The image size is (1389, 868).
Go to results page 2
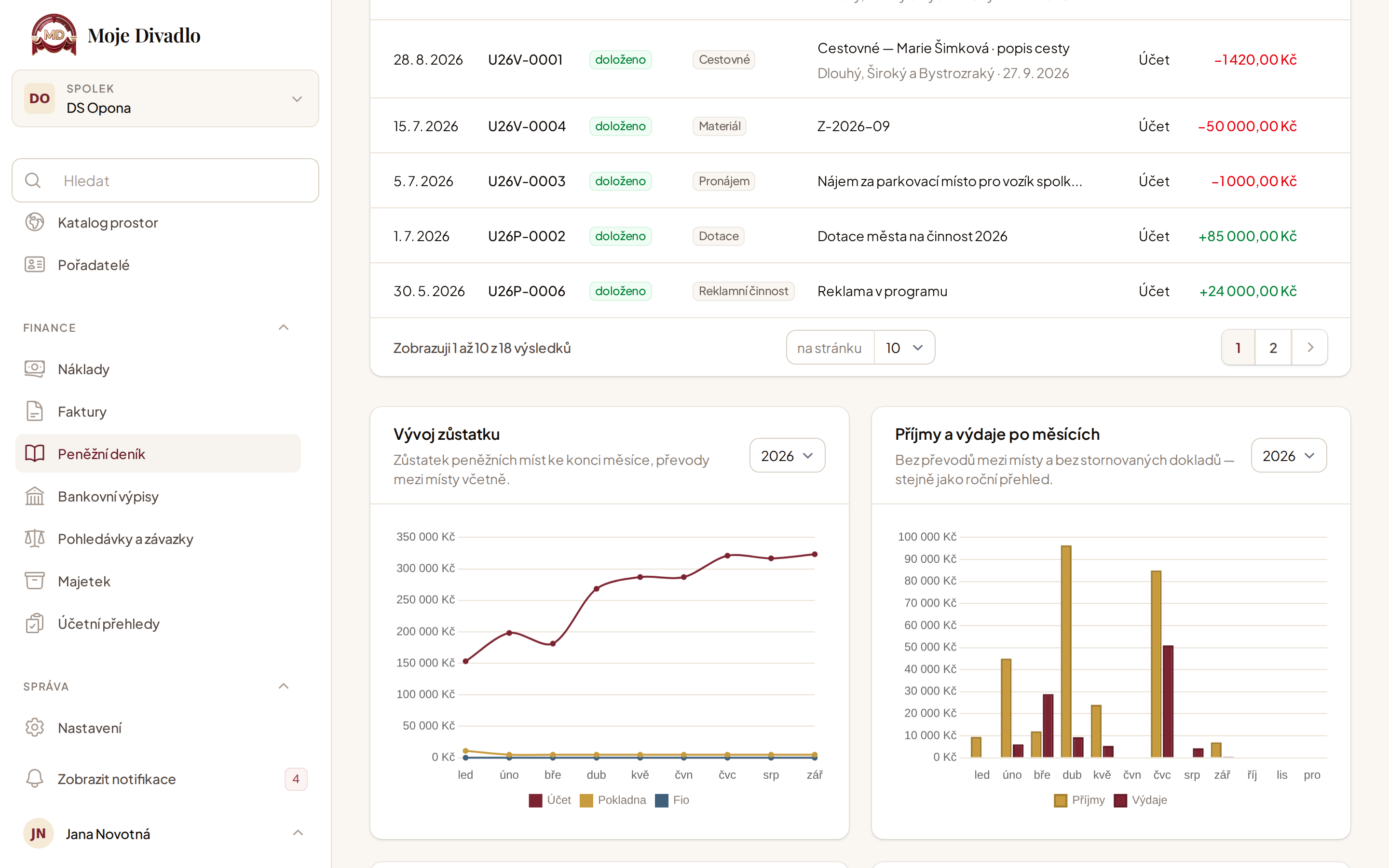point(1273,347)
